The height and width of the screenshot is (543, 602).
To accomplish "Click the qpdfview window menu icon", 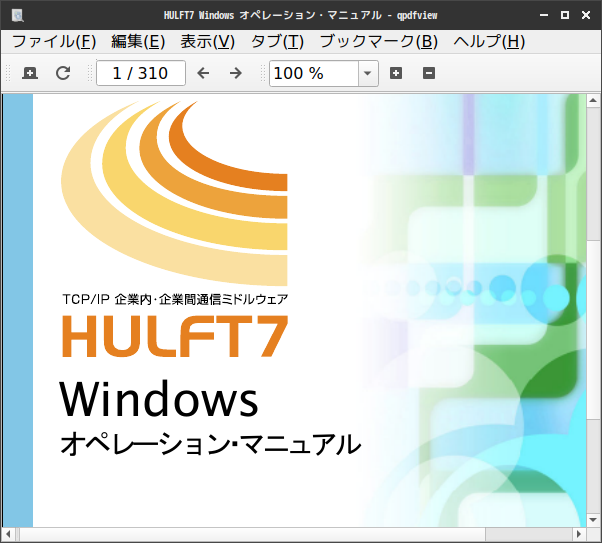I will point(18,15).
